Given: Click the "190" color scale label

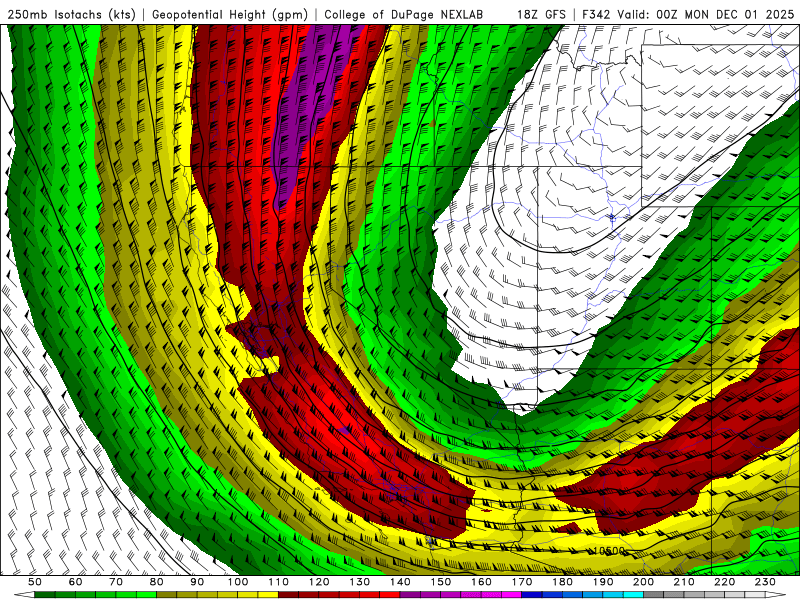Looking at the screenshot, I should coord(603,582).
